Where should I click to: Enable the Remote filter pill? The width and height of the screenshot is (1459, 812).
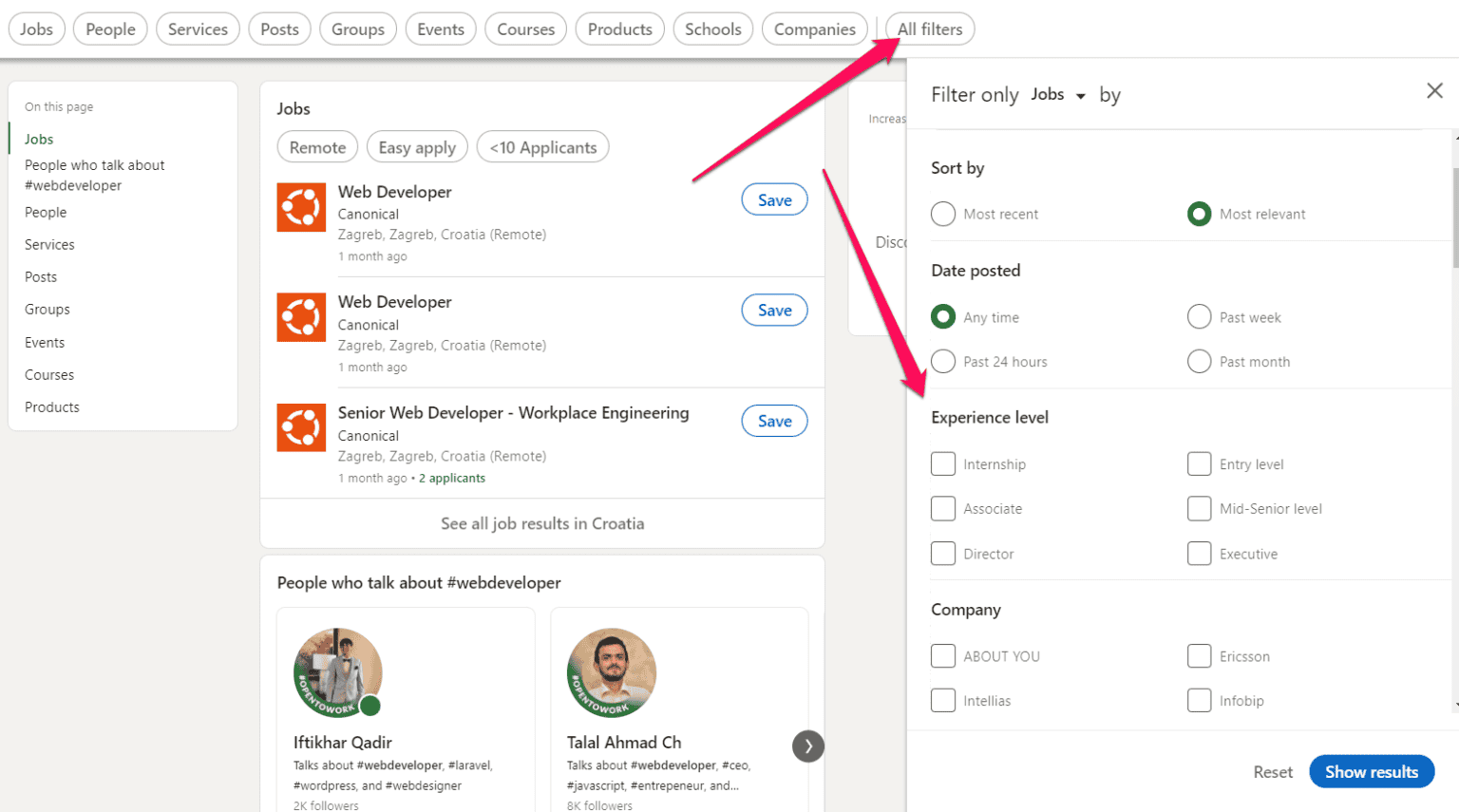tap(317, 146)
